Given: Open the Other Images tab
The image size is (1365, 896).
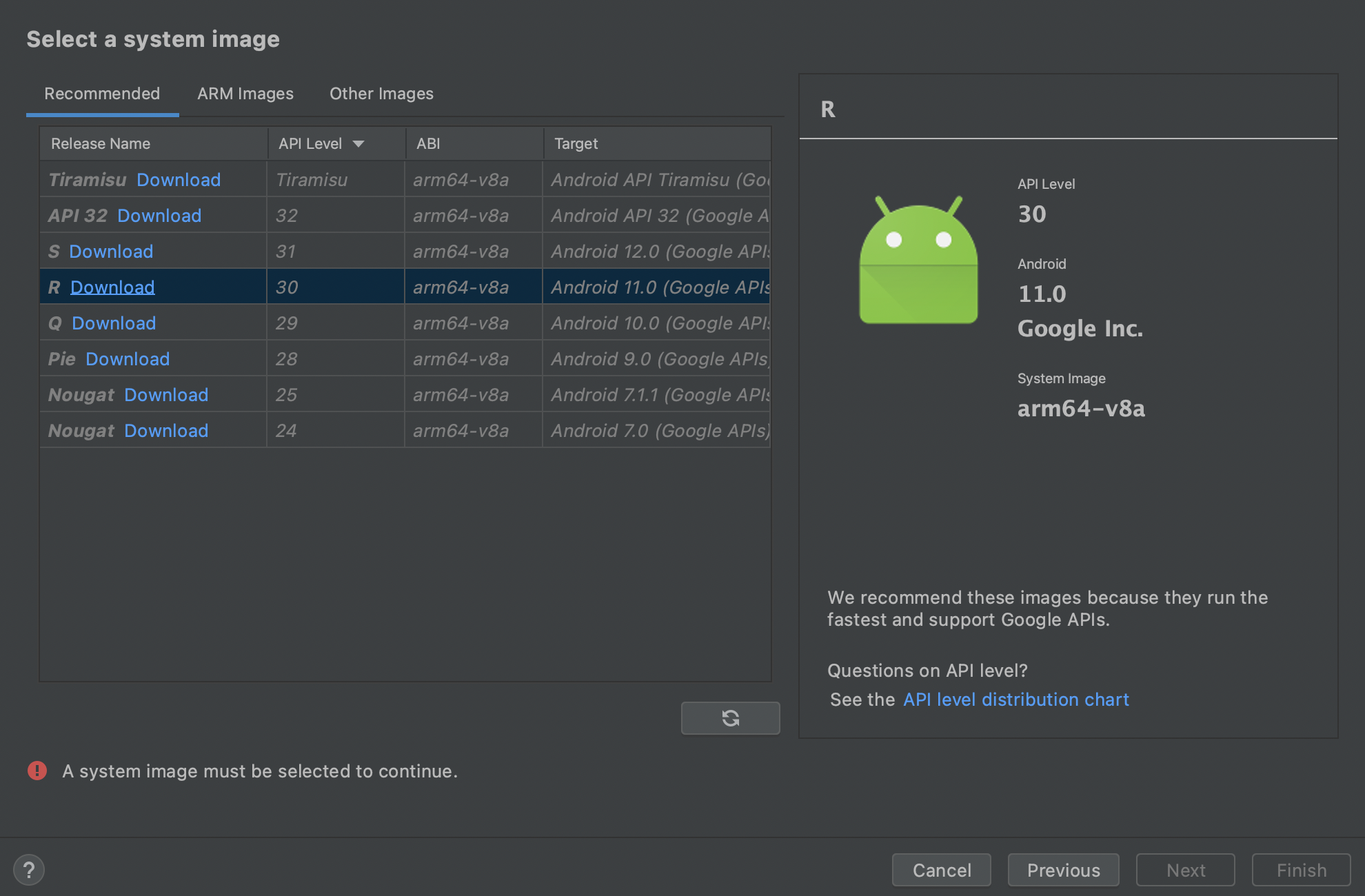Looking at the screenshot, I should click(x=381, y=94).
